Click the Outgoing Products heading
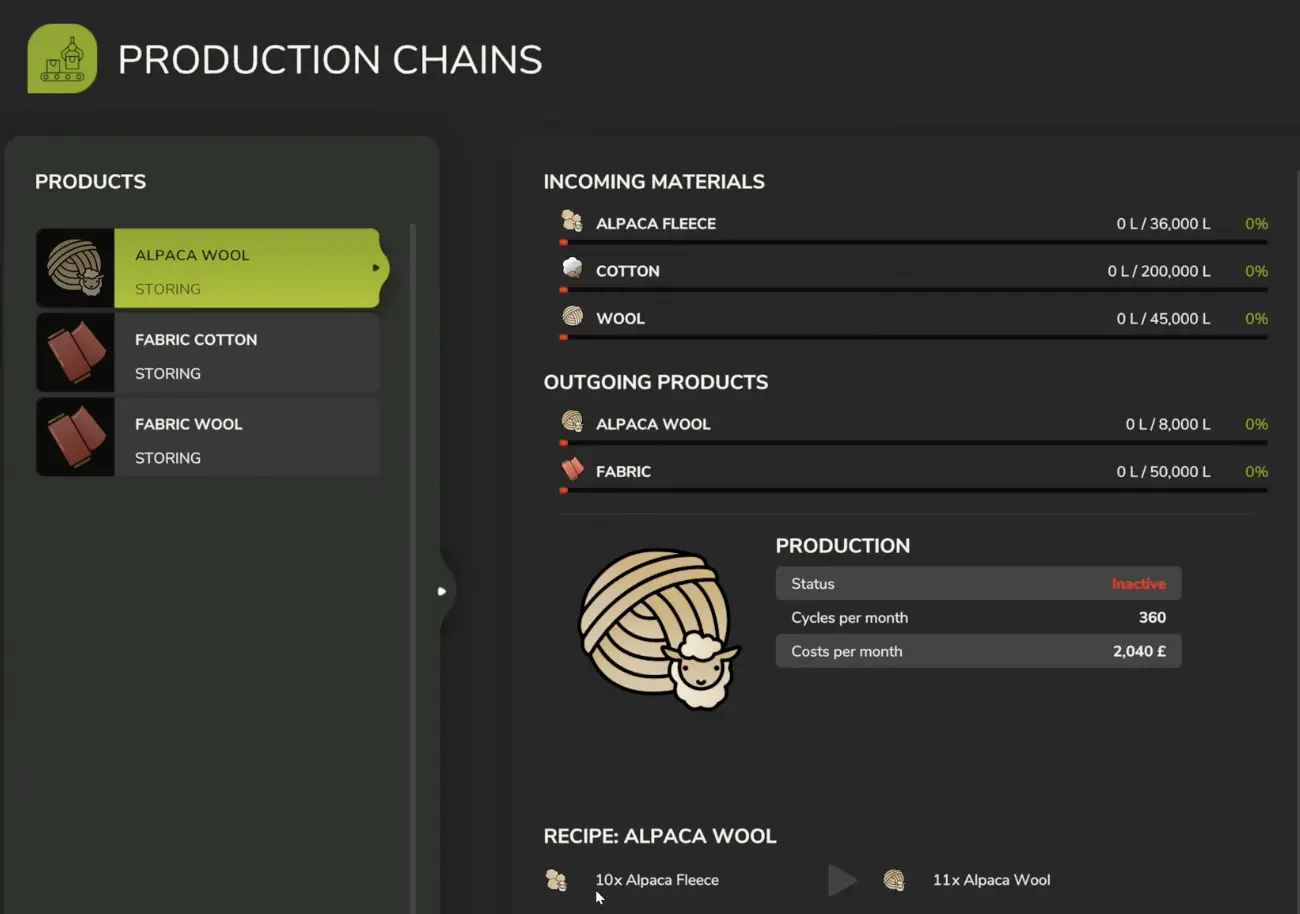1300x914 pixels. 656,382
